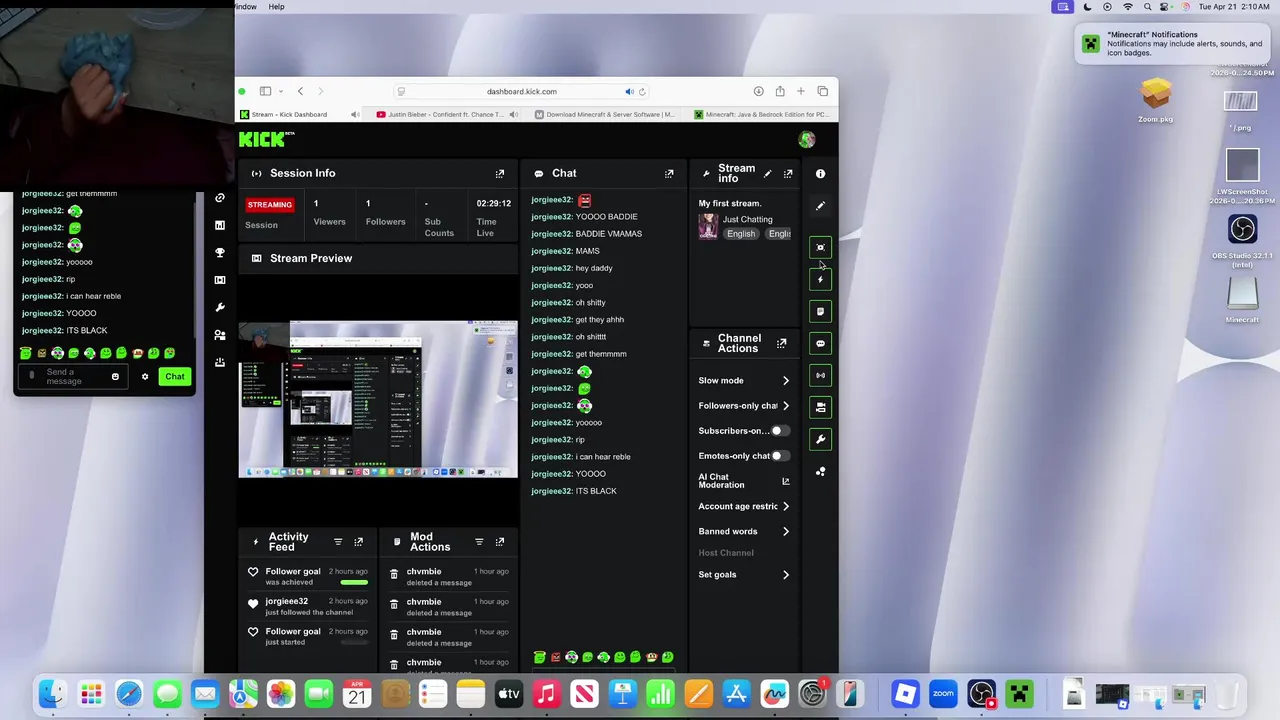
Task: Toggle the Session Info broadcast widget icon
Action: pos(820,376)
